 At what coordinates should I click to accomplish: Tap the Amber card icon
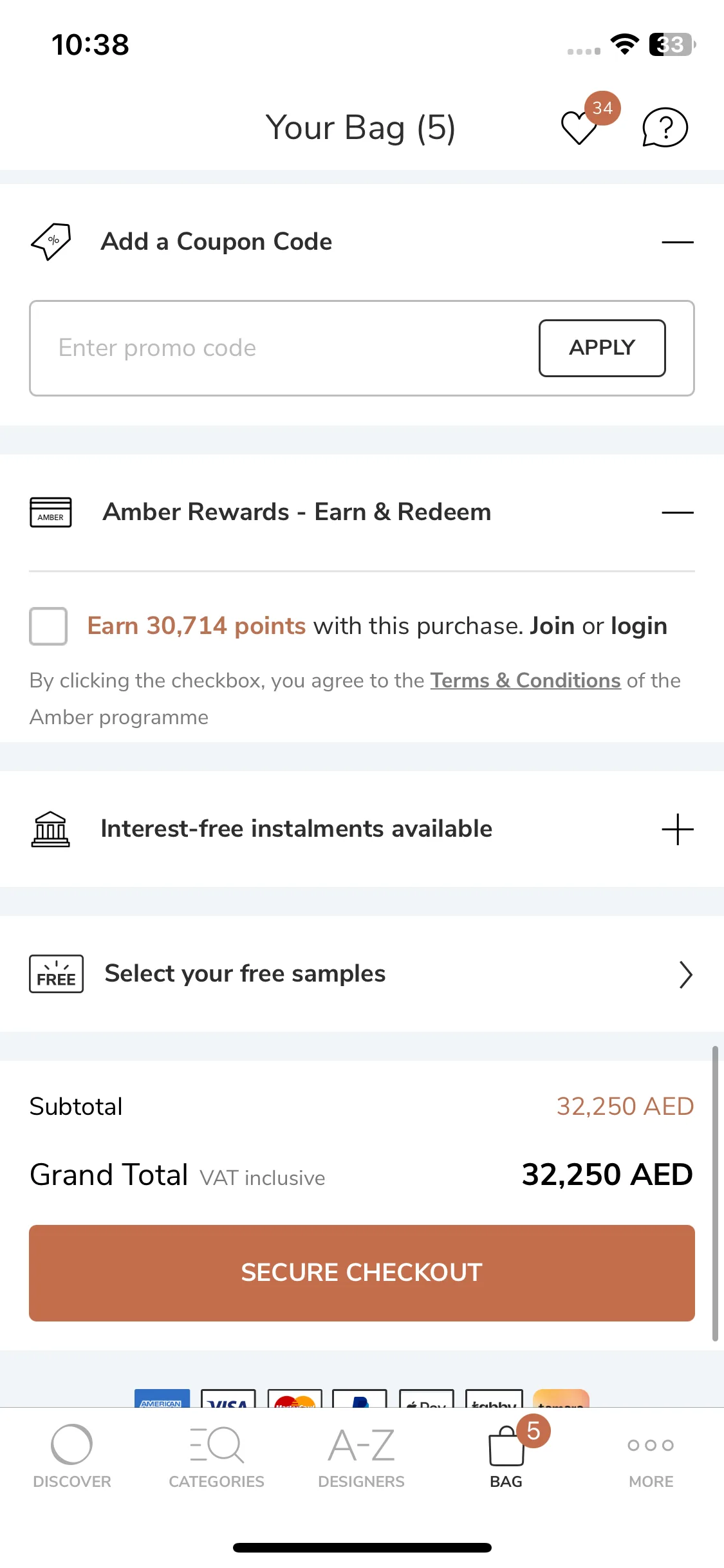point(51,512)
